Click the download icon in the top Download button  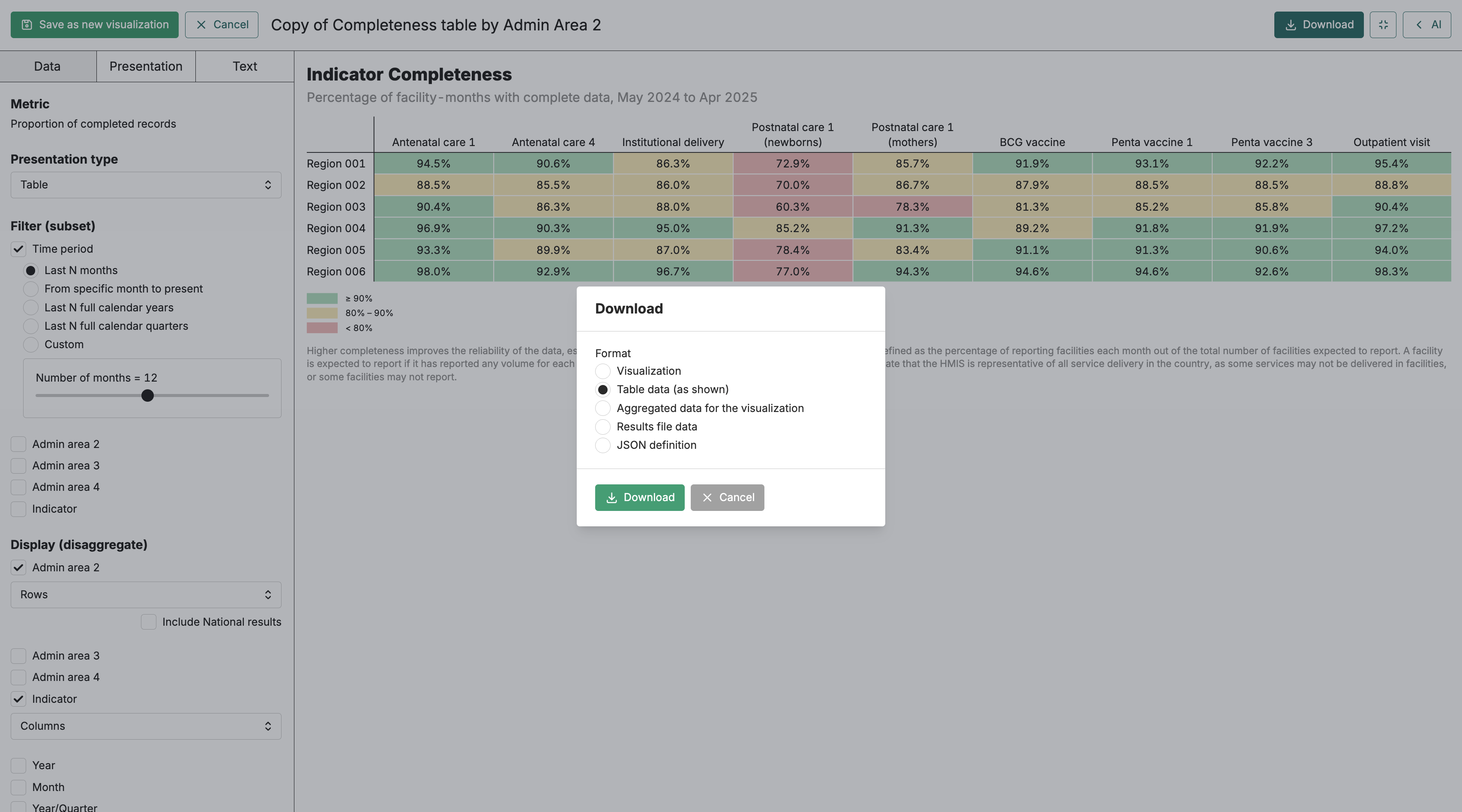(x=1291, y=25)
